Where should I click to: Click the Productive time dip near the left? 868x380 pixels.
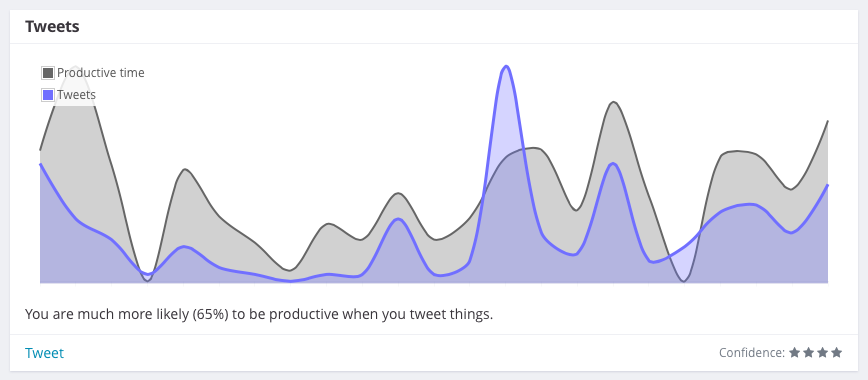tap(147, 280)
